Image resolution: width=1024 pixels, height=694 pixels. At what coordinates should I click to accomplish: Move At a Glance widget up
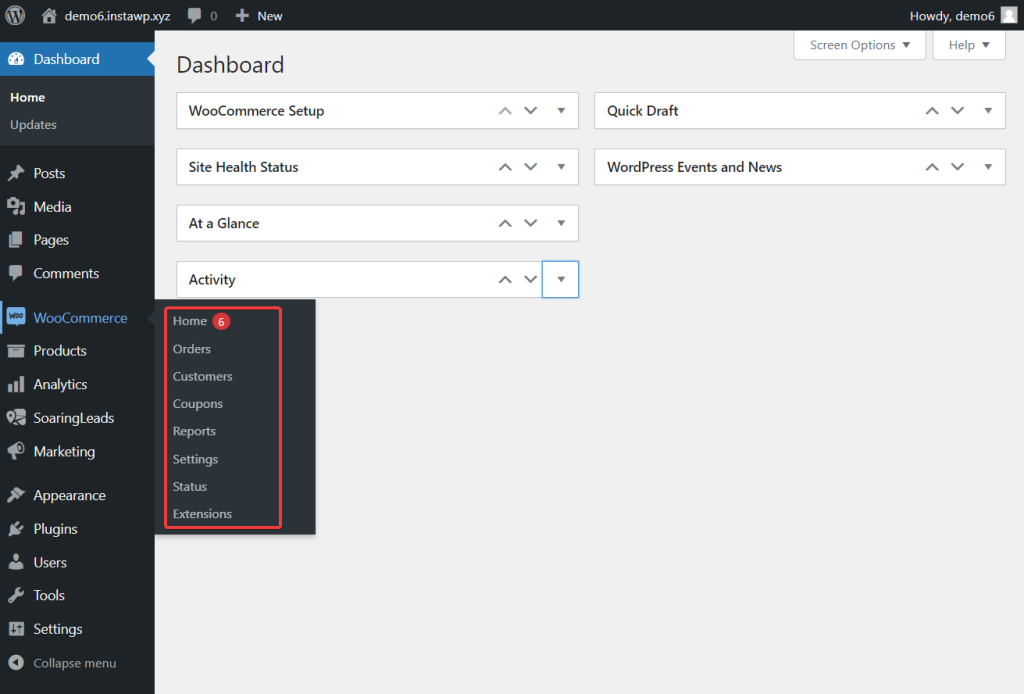[x=505, y=223]
